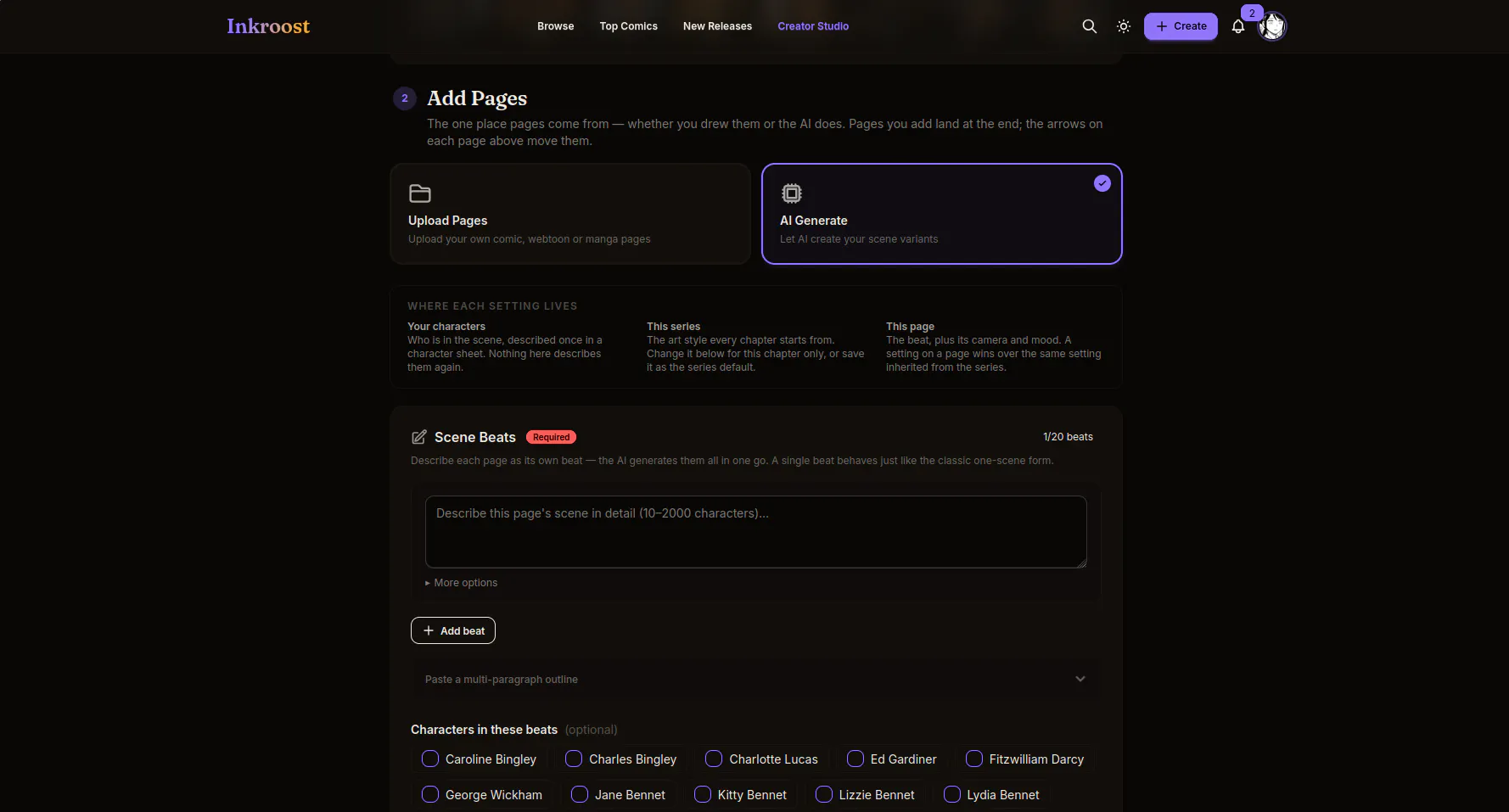The width and height of the screenshot is (1509, 812).
Task: Expand Paste a multi-paragraph outline
Action: tap(755, 680)
